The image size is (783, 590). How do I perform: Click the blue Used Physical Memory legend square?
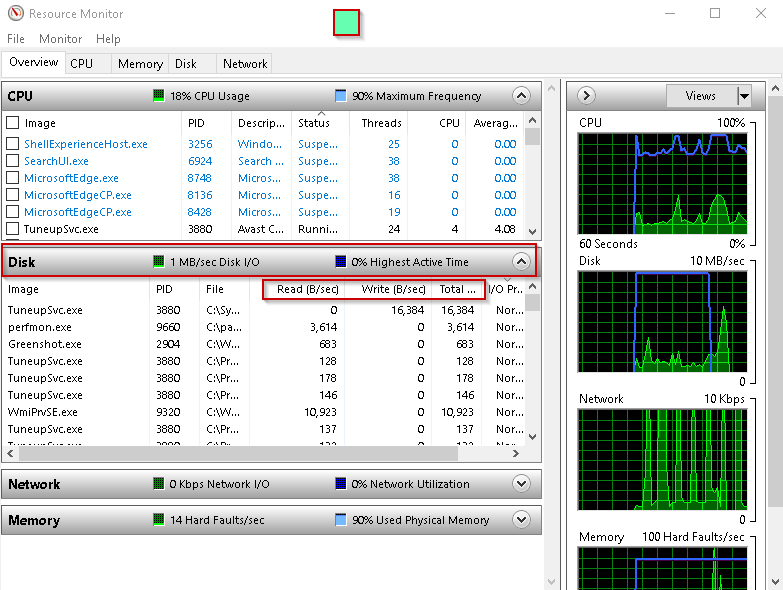click(x=341, y=520)
